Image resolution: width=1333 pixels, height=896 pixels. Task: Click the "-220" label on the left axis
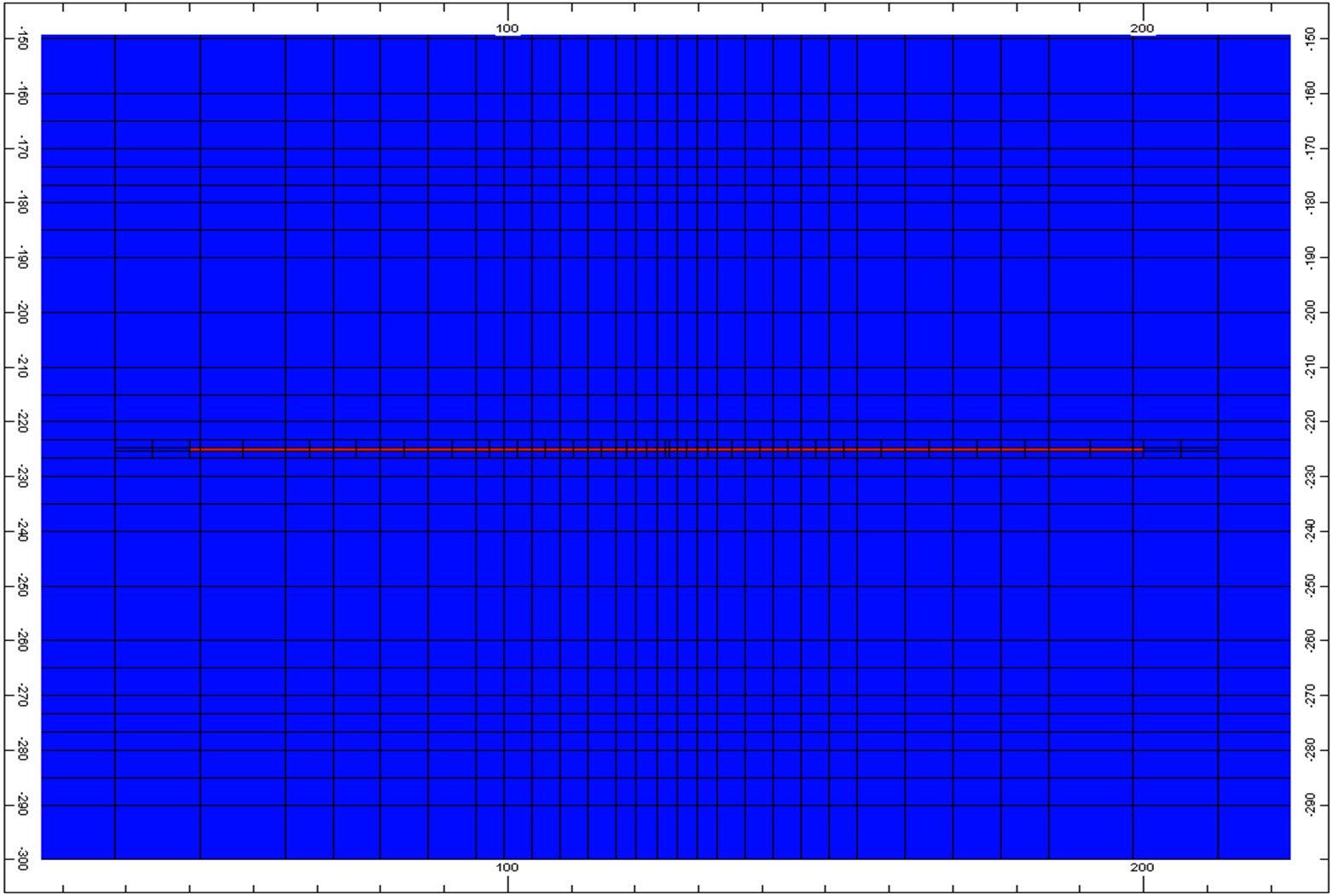(x=21, y=423)
